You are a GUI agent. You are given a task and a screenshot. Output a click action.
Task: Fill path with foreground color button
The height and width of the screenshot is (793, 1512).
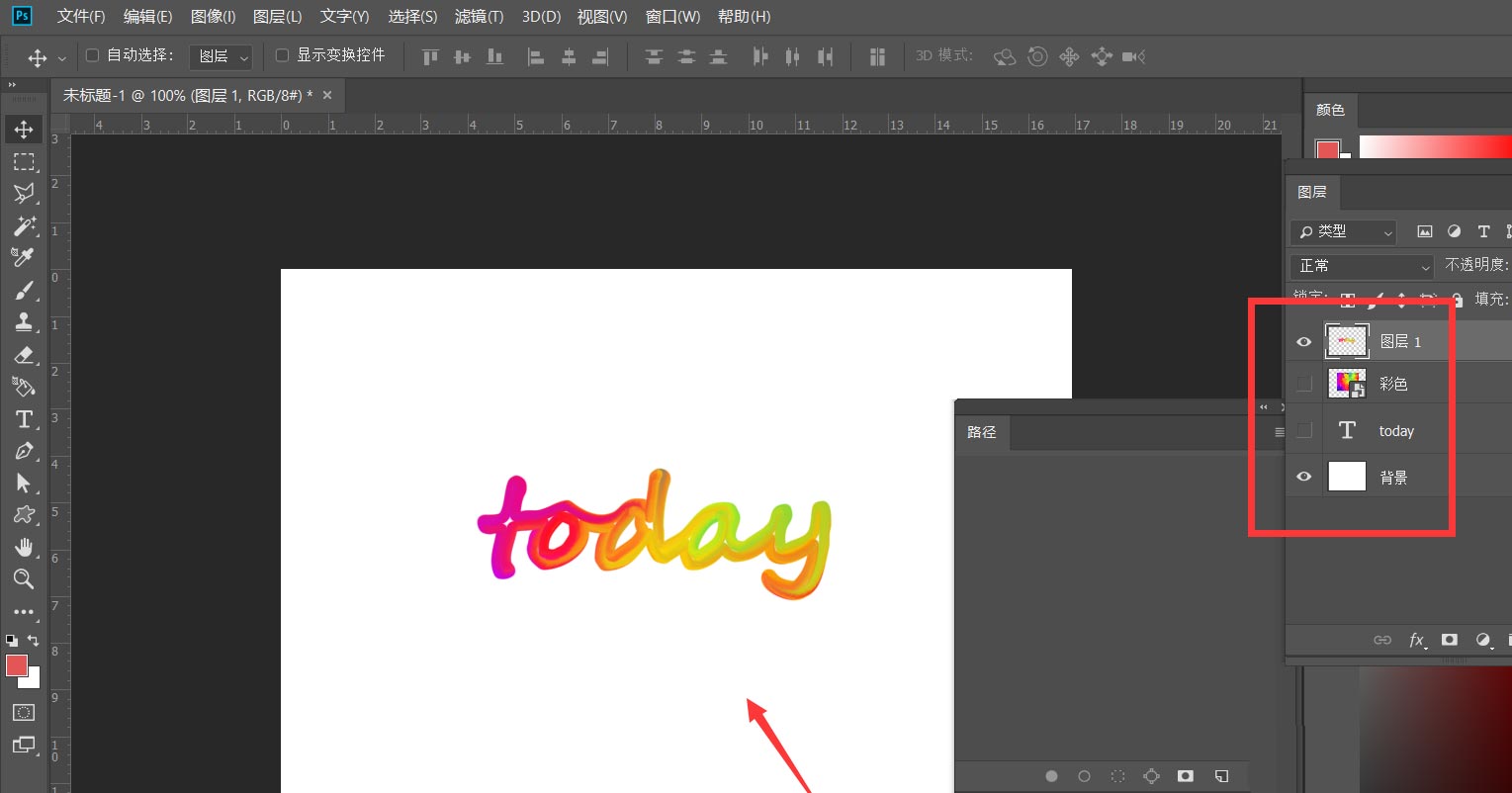point(1051,776)
